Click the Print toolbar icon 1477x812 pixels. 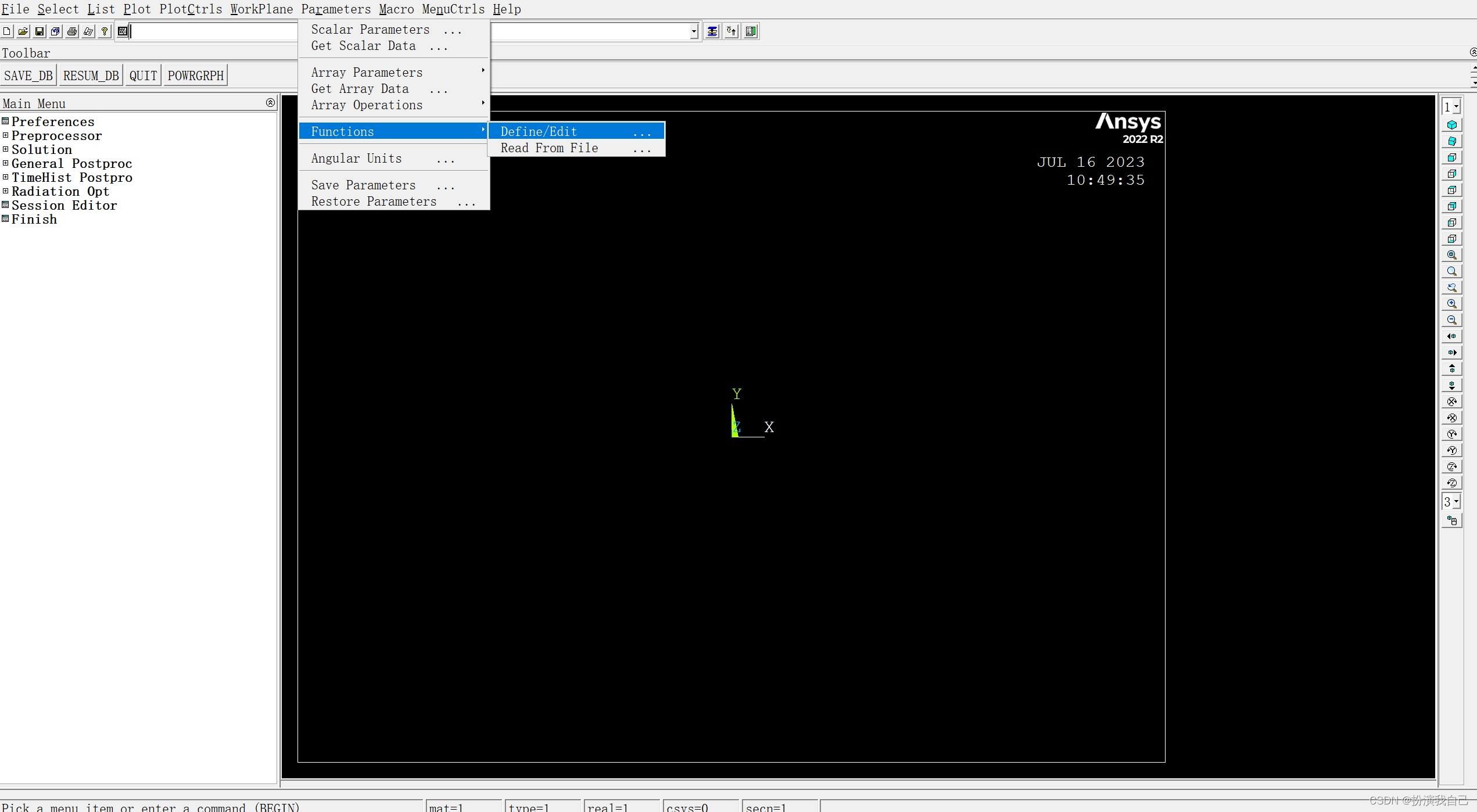point(72,31)
